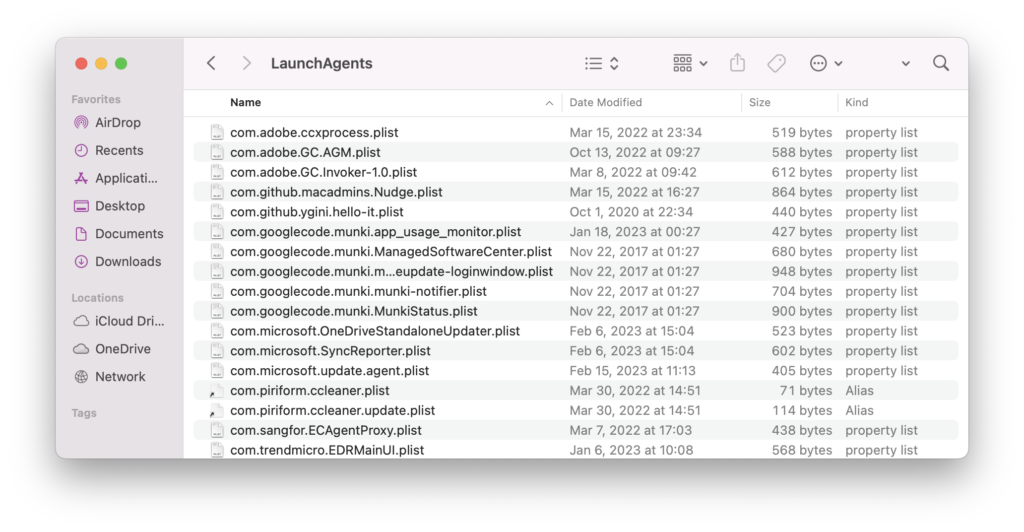This screenshot has height=532, width=1024.
Task: Select OneDrive under Locations
Action: pos(122,349)
